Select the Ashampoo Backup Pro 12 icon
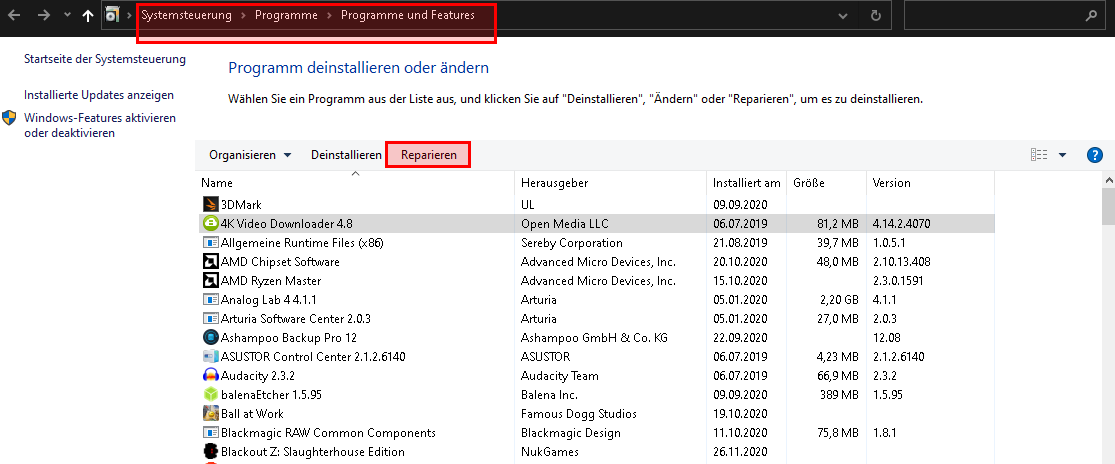 tap(210, 337)
